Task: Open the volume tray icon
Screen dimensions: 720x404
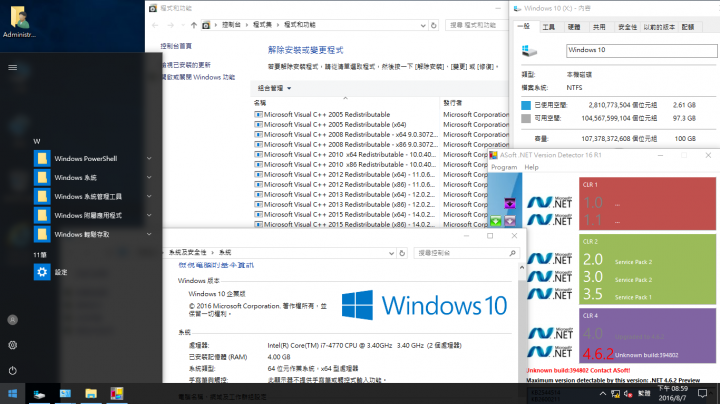Action: 628,394
